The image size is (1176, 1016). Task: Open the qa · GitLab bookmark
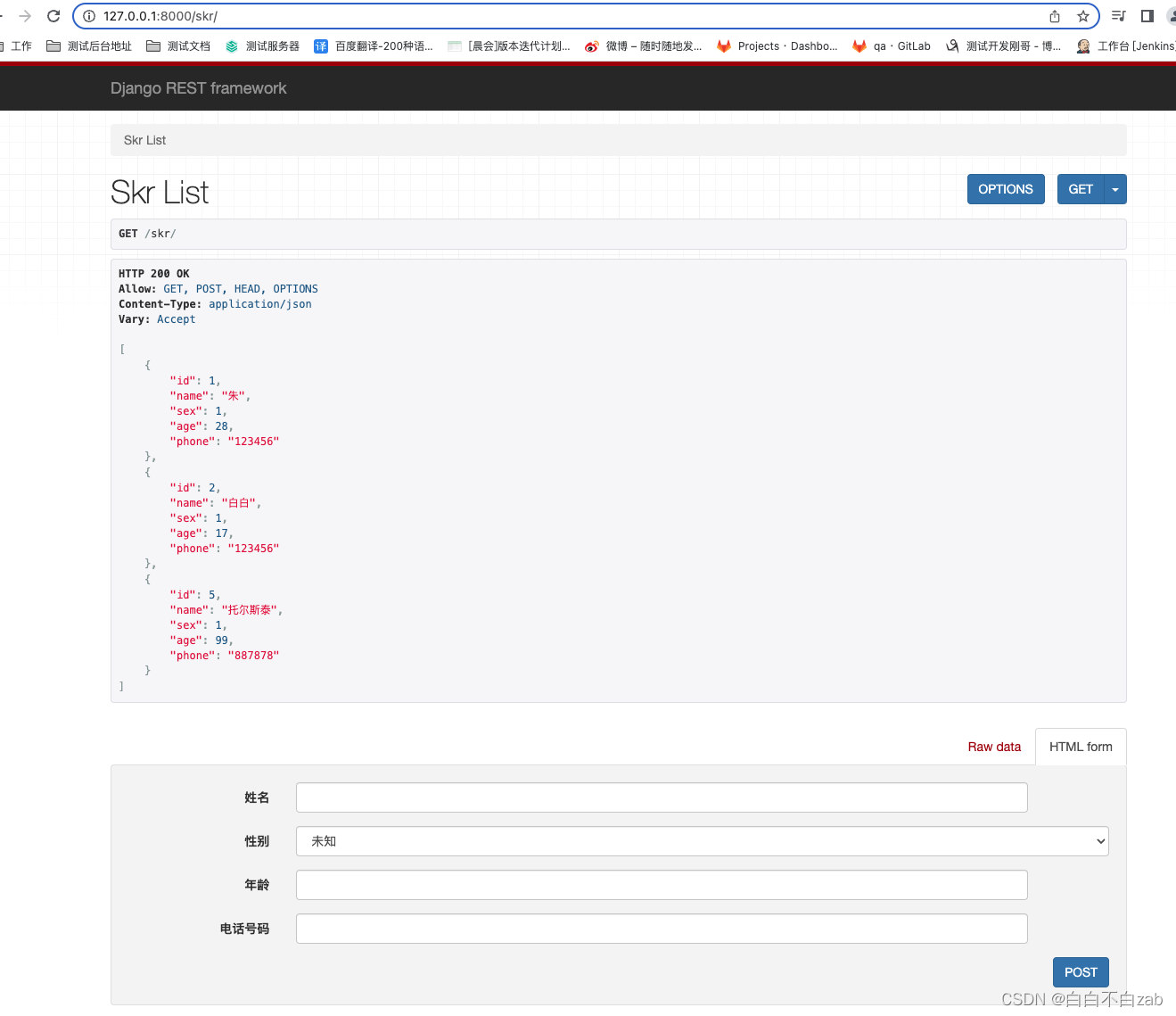[892, 46]
